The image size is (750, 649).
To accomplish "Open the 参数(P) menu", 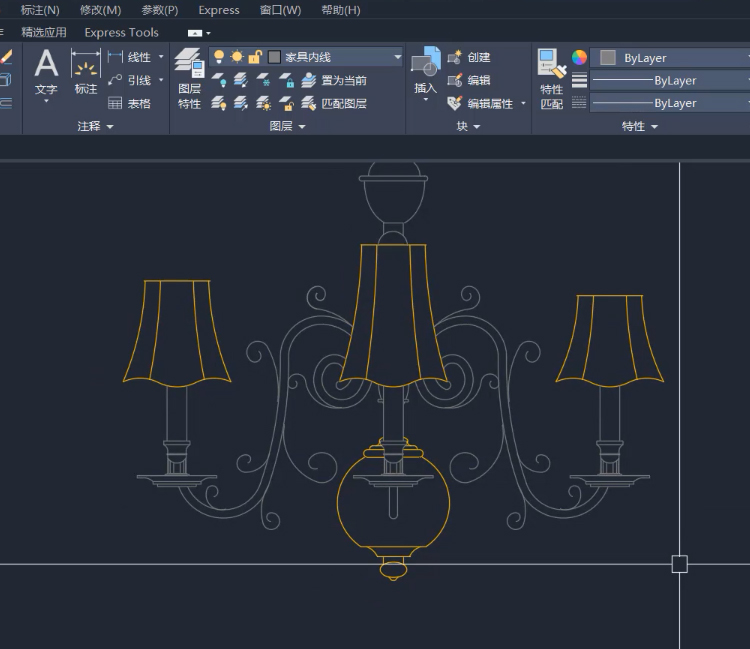I will (x=160, y=10).
